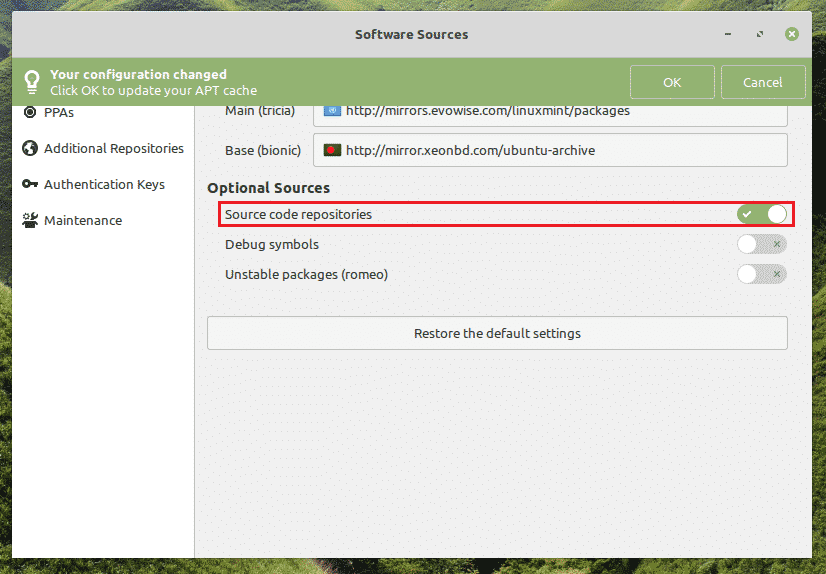826x574 pixels.
Task: Click the Maintenance tools icon
Action: pos(30,220)
